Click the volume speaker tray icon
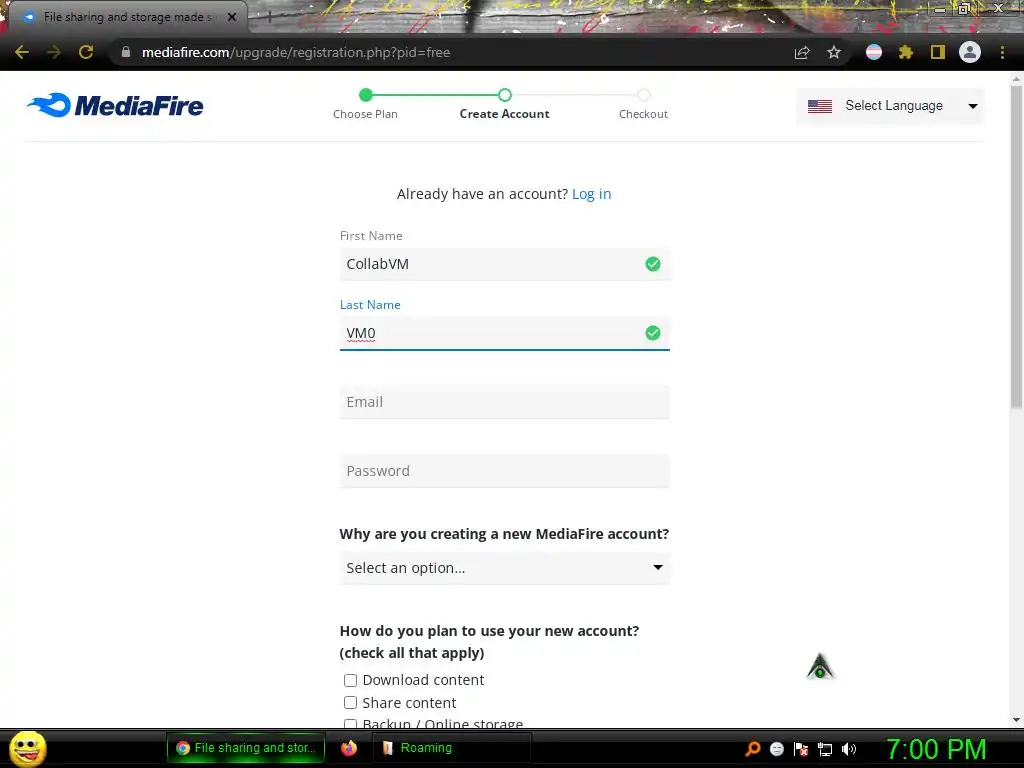 pyautogui.click(x=848, y=749)
